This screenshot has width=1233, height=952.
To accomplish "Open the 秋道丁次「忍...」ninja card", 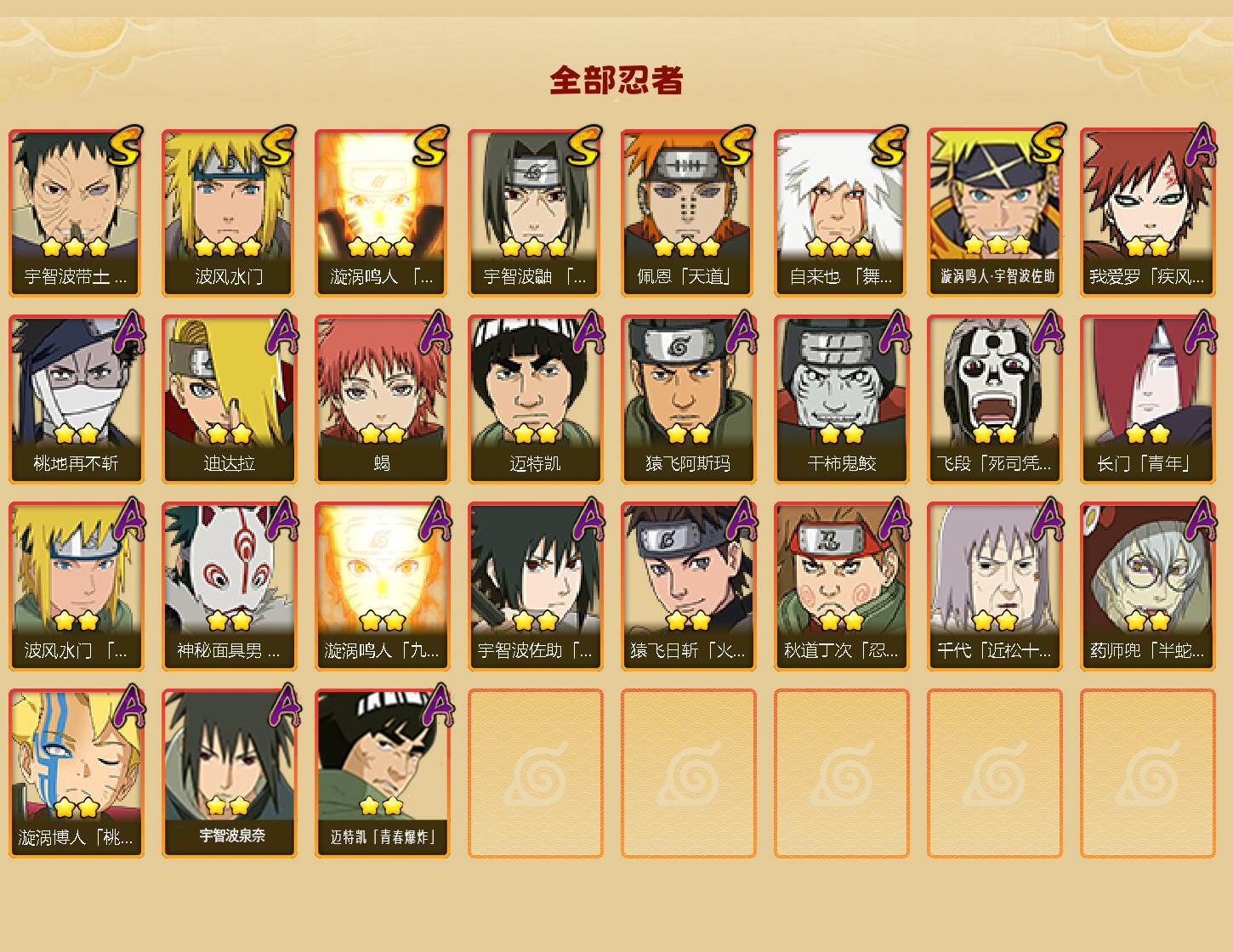I will pos(841,586).
